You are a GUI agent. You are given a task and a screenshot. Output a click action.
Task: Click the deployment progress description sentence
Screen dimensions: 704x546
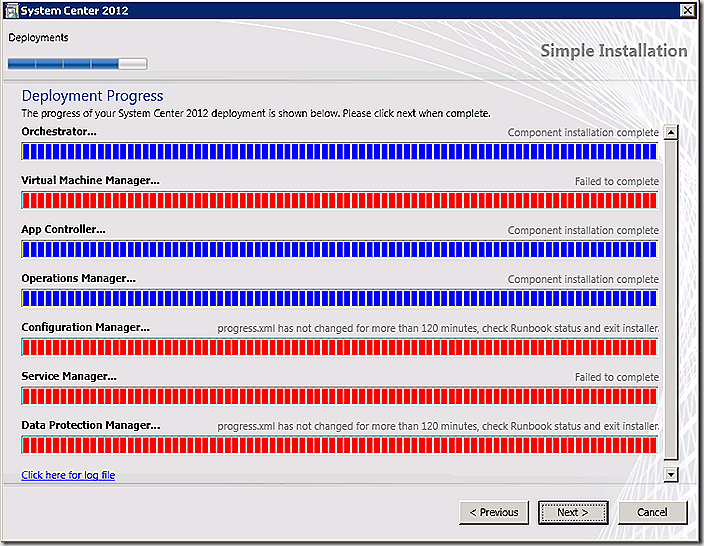click(256, 113)
